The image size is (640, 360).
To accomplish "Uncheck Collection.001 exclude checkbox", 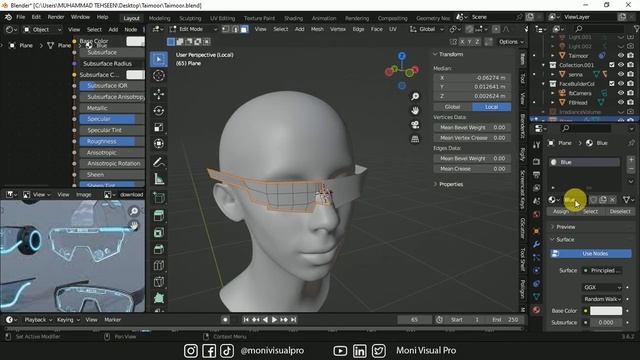I will click(x=612, y=65).
